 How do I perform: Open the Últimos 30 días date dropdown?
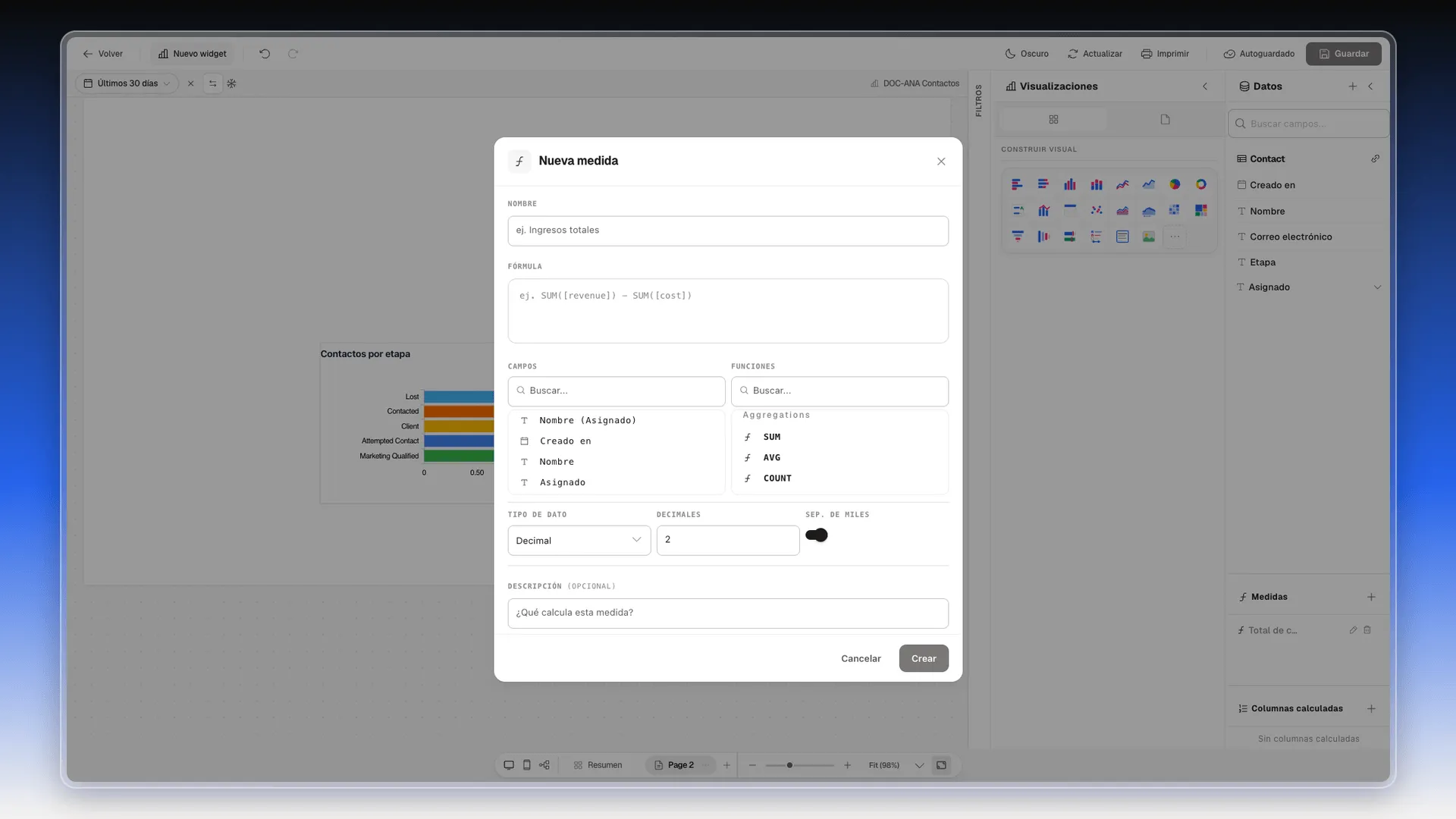click(x=127, y=83)
